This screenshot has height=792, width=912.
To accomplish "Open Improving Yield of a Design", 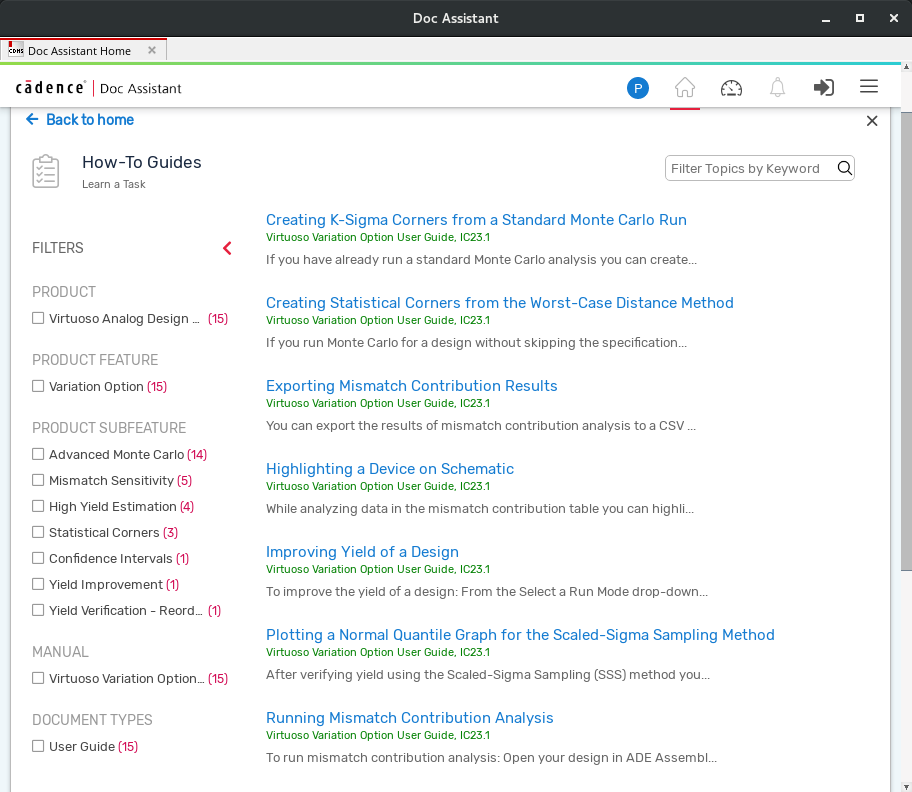I will pos(362,552).
